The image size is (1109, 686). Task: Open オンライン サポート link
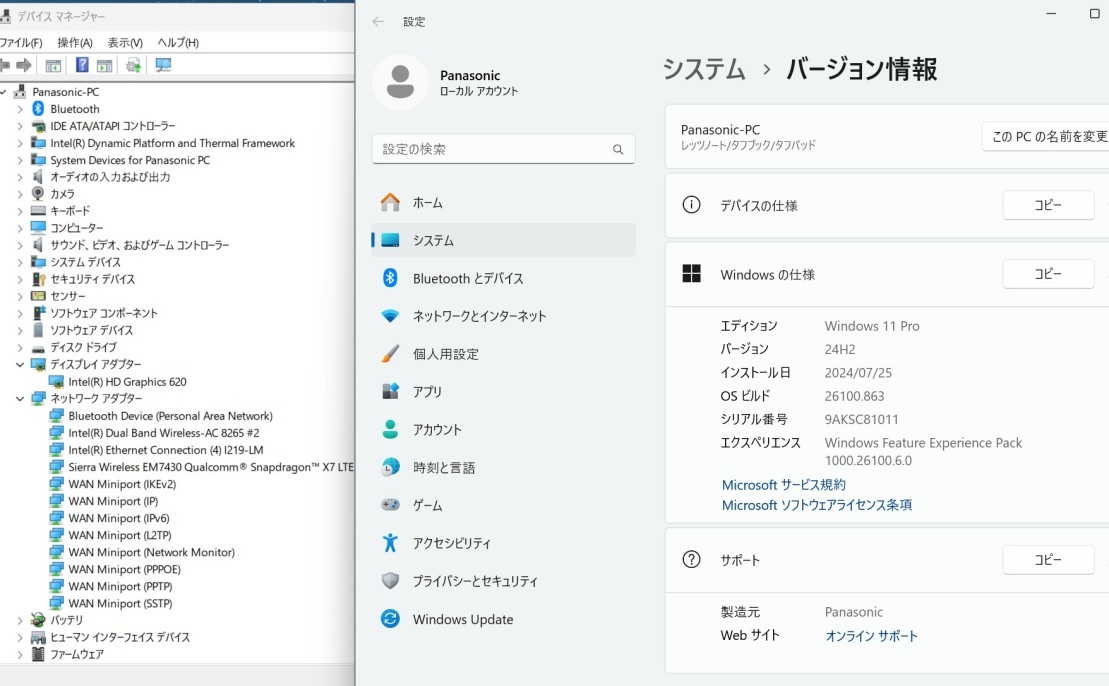(871, 636)
